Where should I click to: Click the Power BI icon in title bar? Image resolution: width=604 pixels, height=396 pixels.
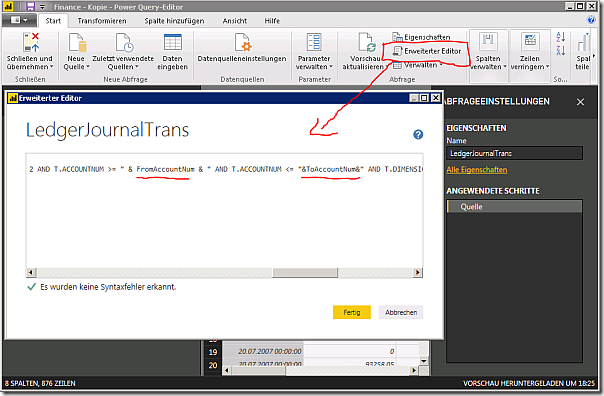8,7
